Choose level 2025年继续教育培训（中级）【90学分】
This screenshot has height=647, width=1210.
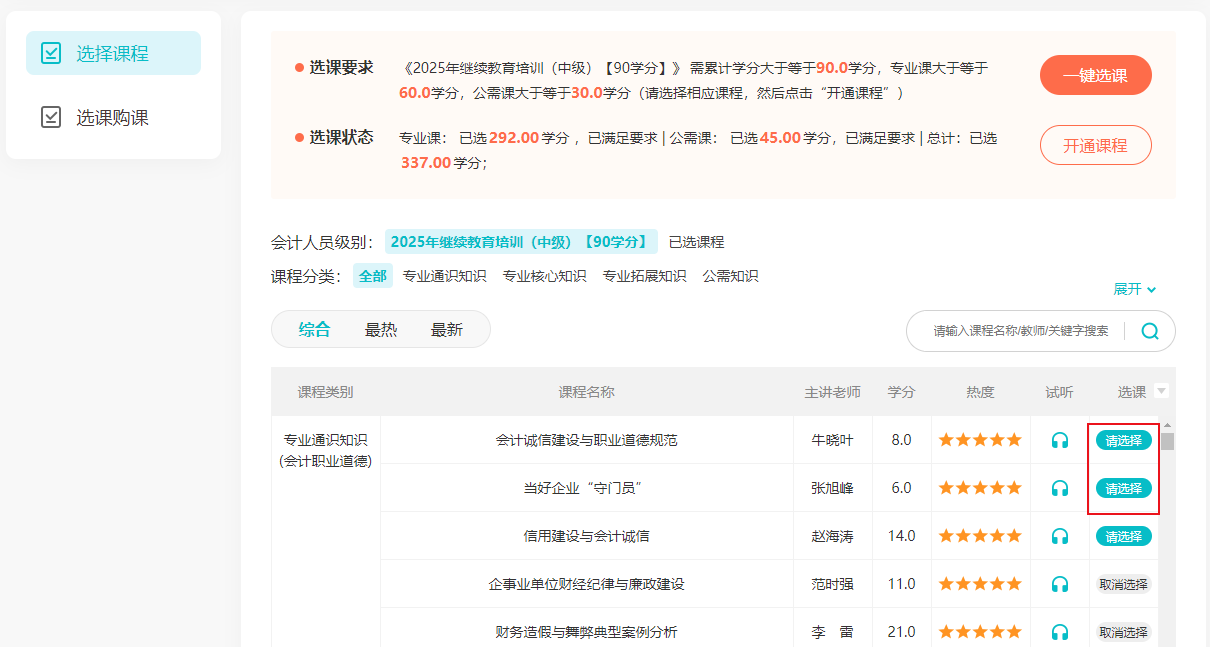point(521,242)
